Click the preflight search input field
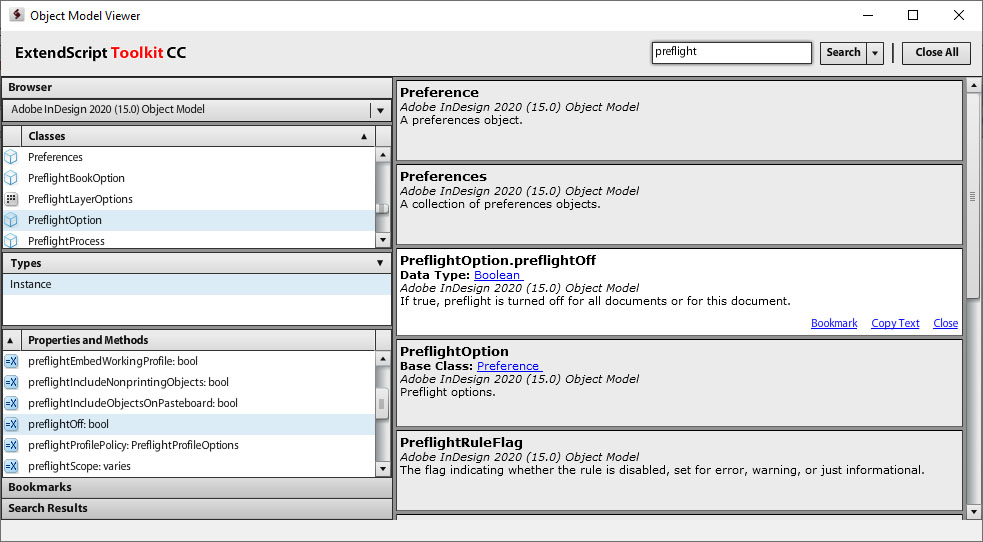 pos(732,53)
